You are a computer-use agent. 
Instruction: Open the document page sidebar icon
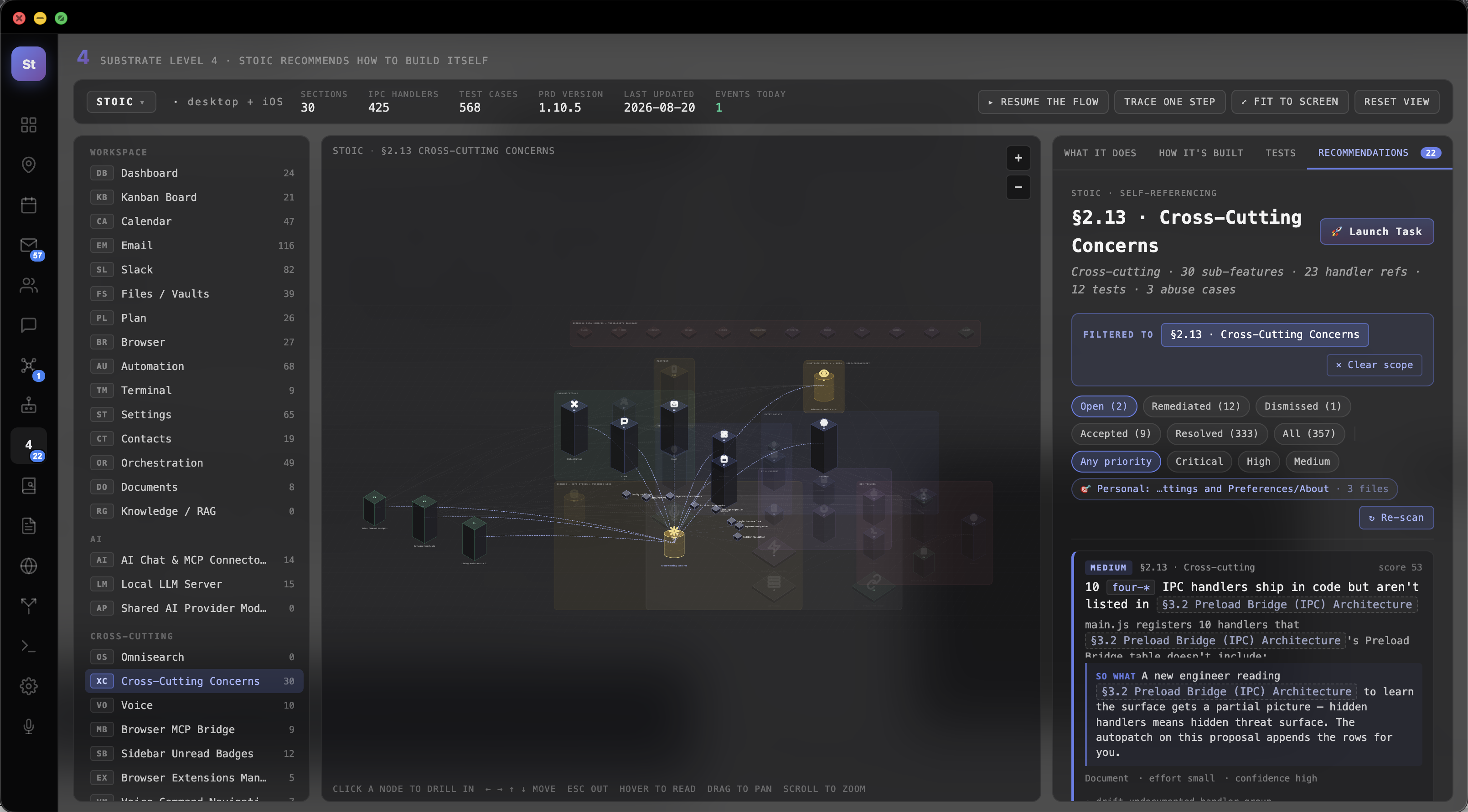click(28, 525)
